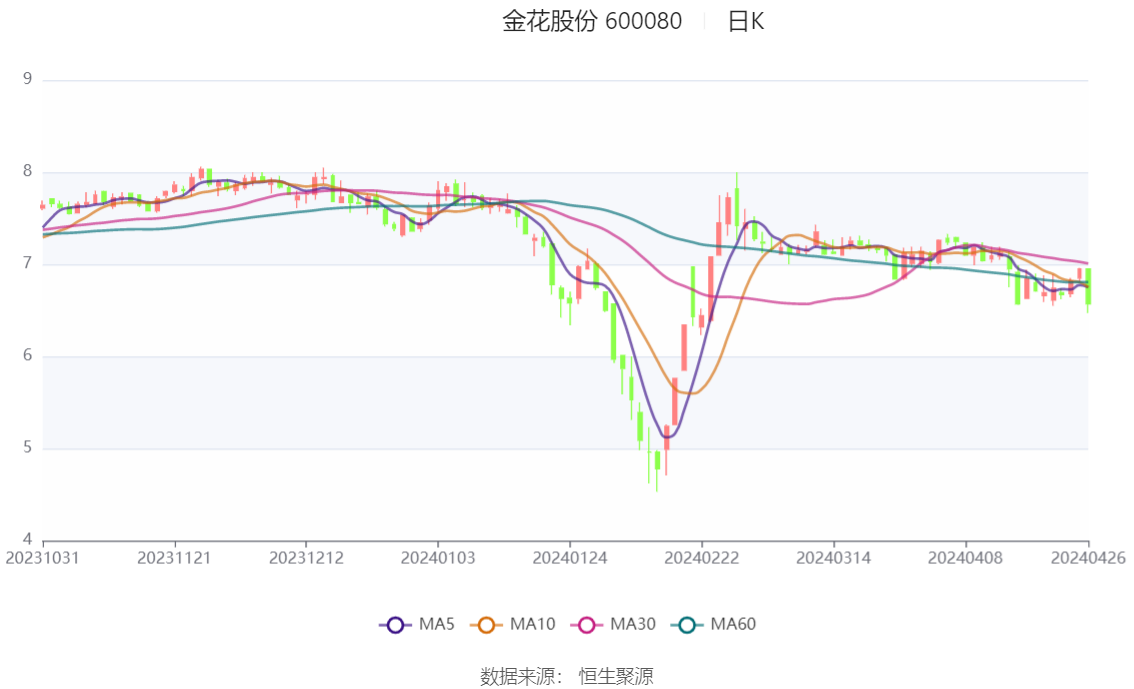Image resolution: width=1134 pixels, height=689 pixels.
Task: Click x-axis date label 20240408
Action: click(x=965, y=558)
